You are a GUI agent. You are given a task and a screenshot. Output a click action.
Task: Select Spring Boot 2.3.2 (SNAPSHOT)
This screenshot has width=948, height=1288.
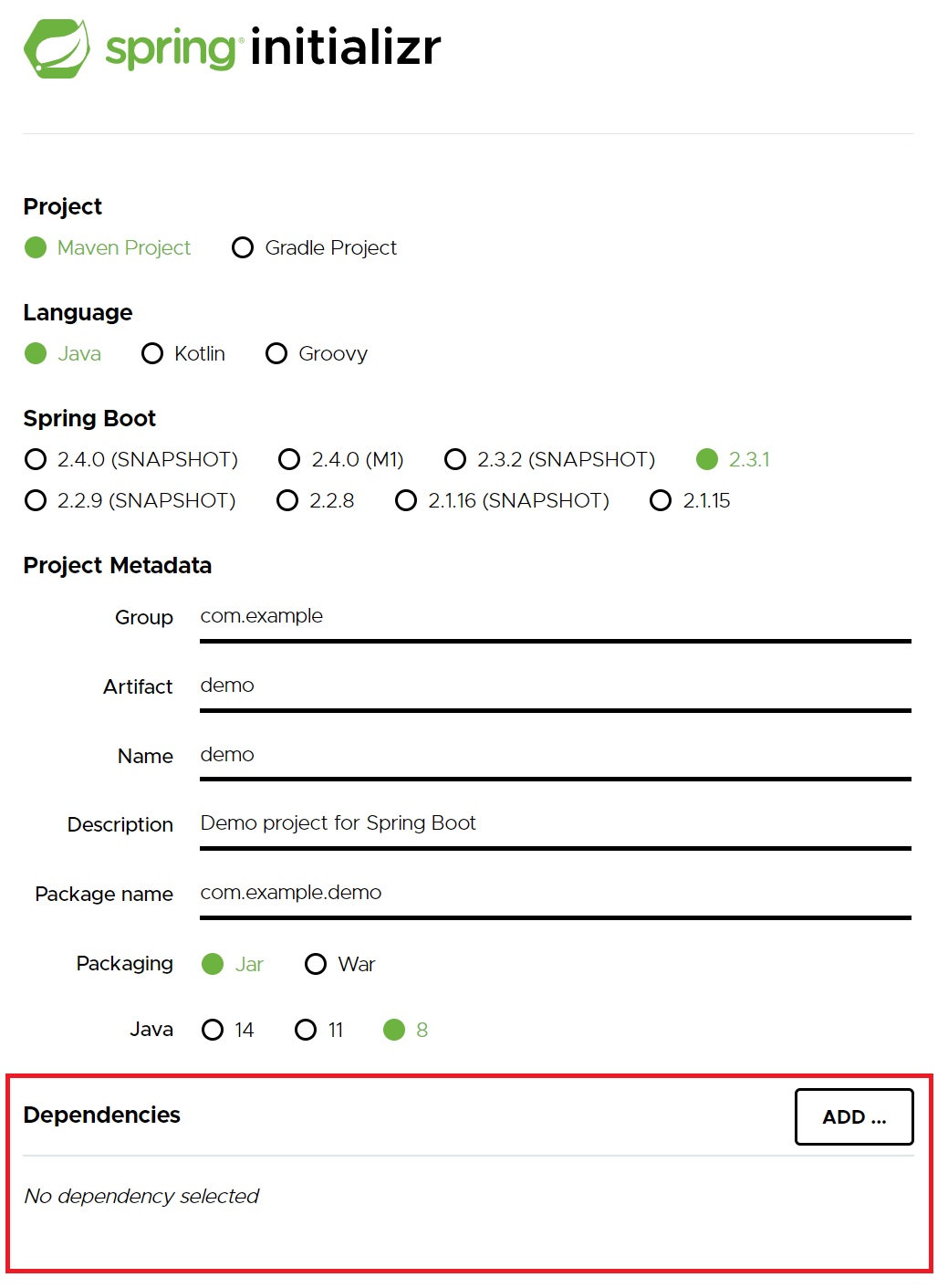pyautogui.click(x=550, y=459)
